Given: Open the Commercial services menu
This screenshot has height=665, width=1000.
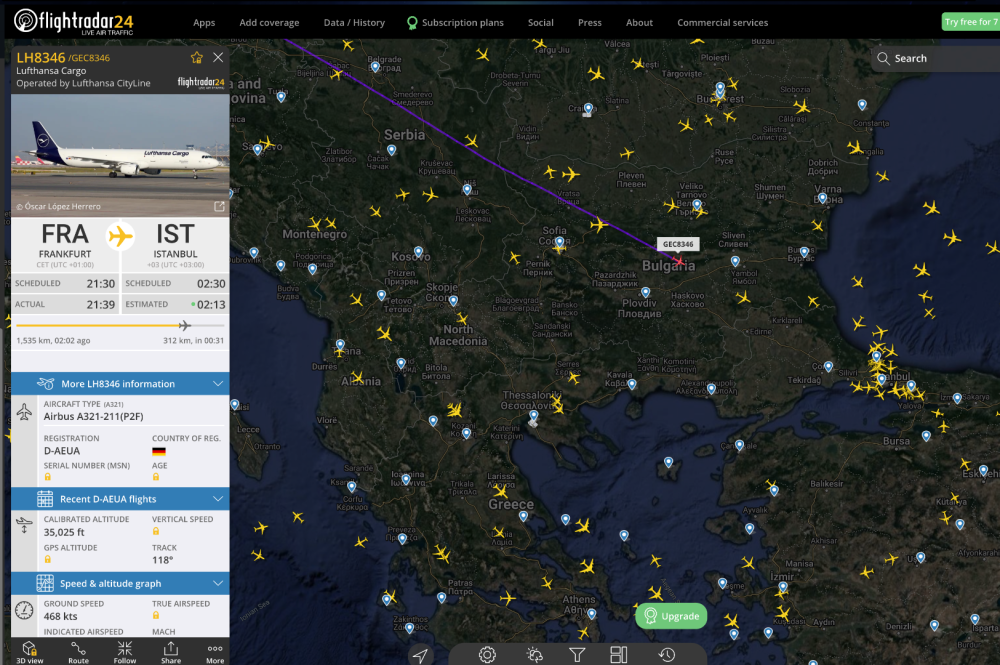Looking at the screenshot, I should click(x=722, y=22).
